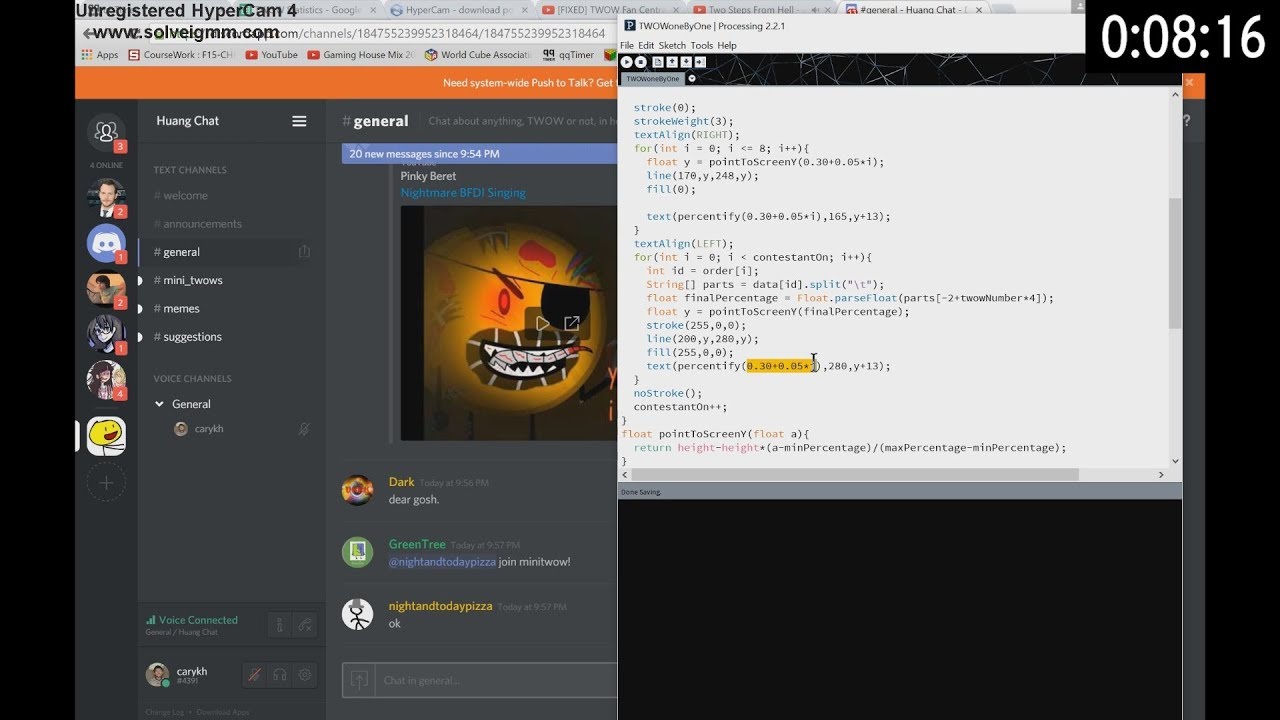Export application from Processing toolbar

click(700, 62)
